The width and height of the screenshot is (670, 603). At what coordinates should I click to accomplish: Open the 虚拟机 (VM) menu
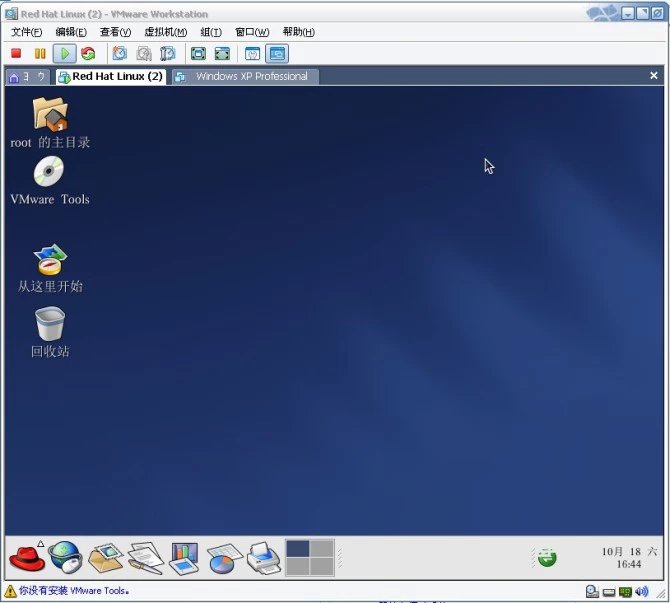[165, 32]
